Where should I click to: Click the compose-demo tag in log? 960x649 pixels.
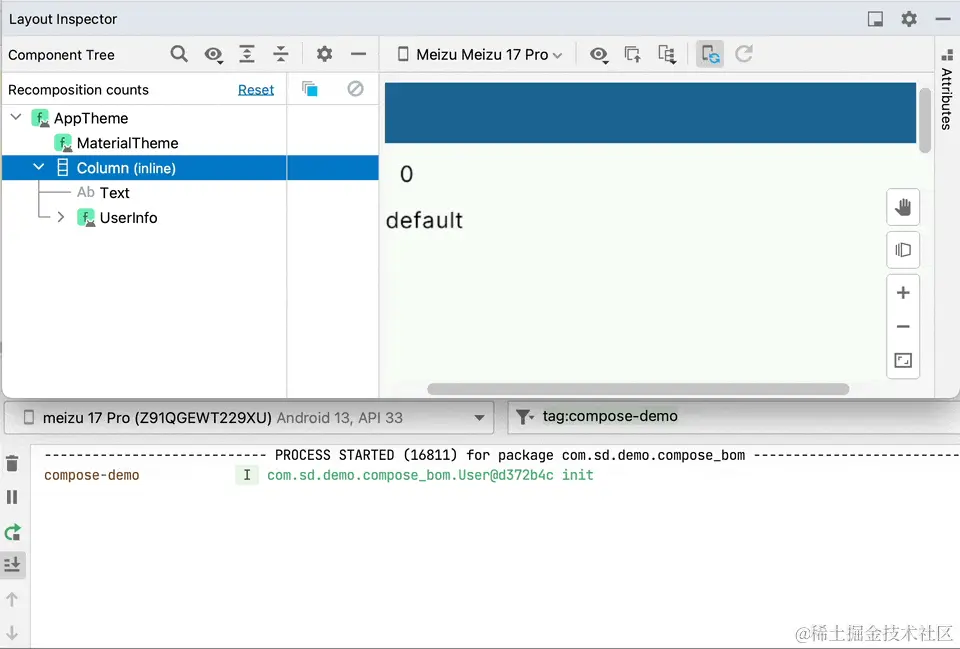tap(92, 475)
